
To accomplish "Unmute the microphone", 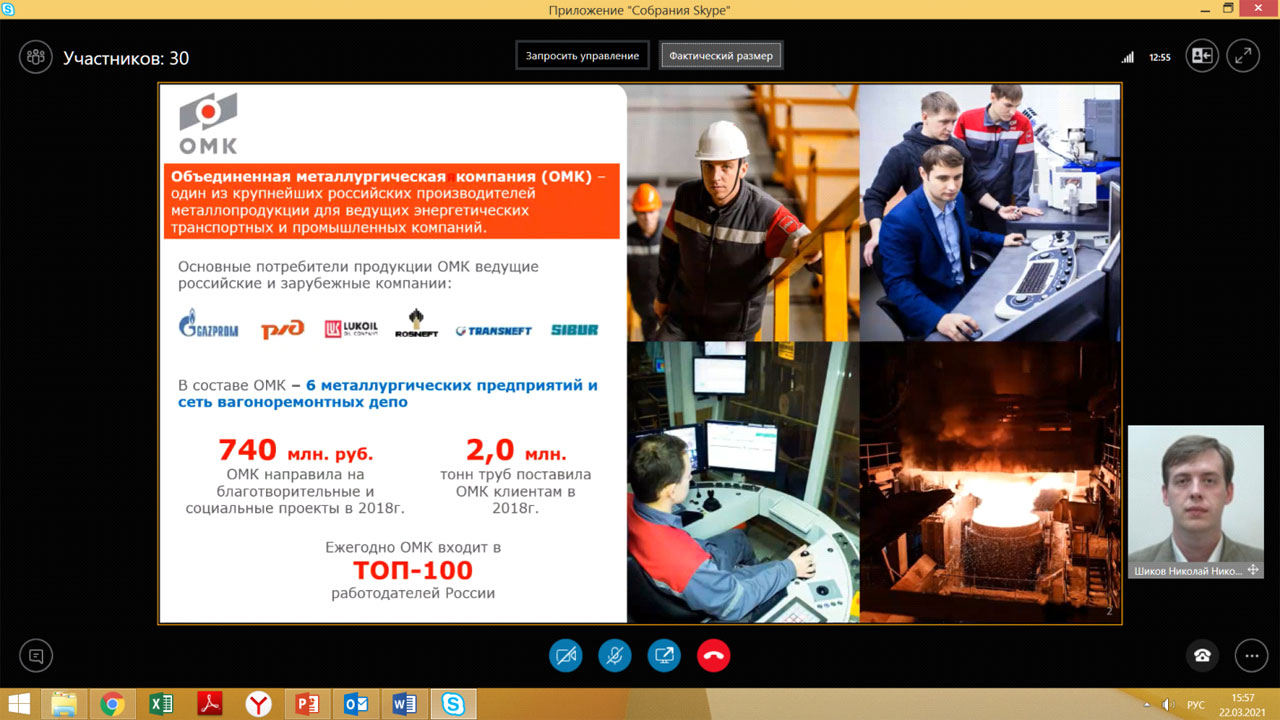I will (615, 656).
